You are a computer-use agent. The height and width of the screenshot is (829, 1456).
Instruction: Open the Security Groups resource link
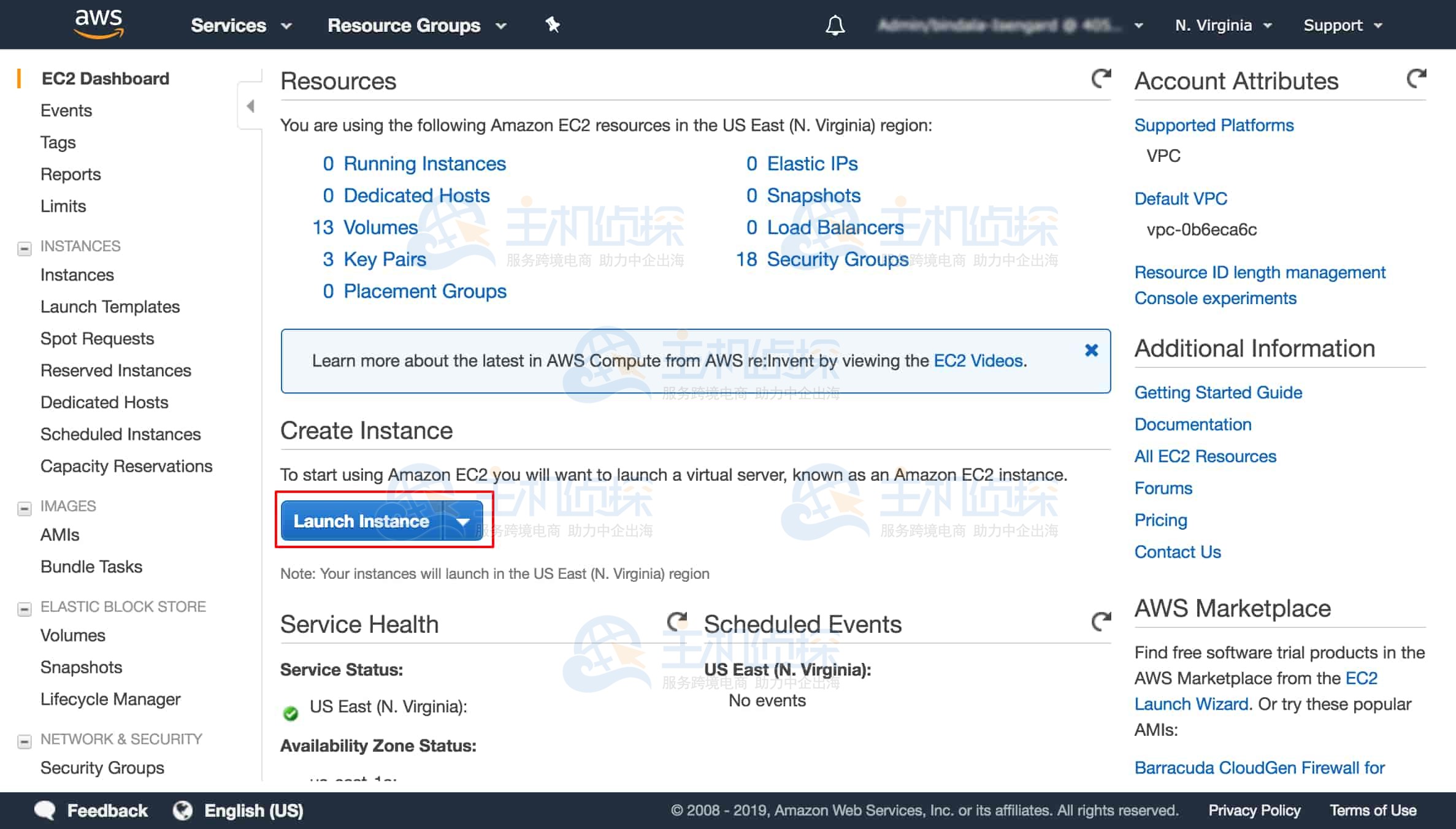(837, 259)
